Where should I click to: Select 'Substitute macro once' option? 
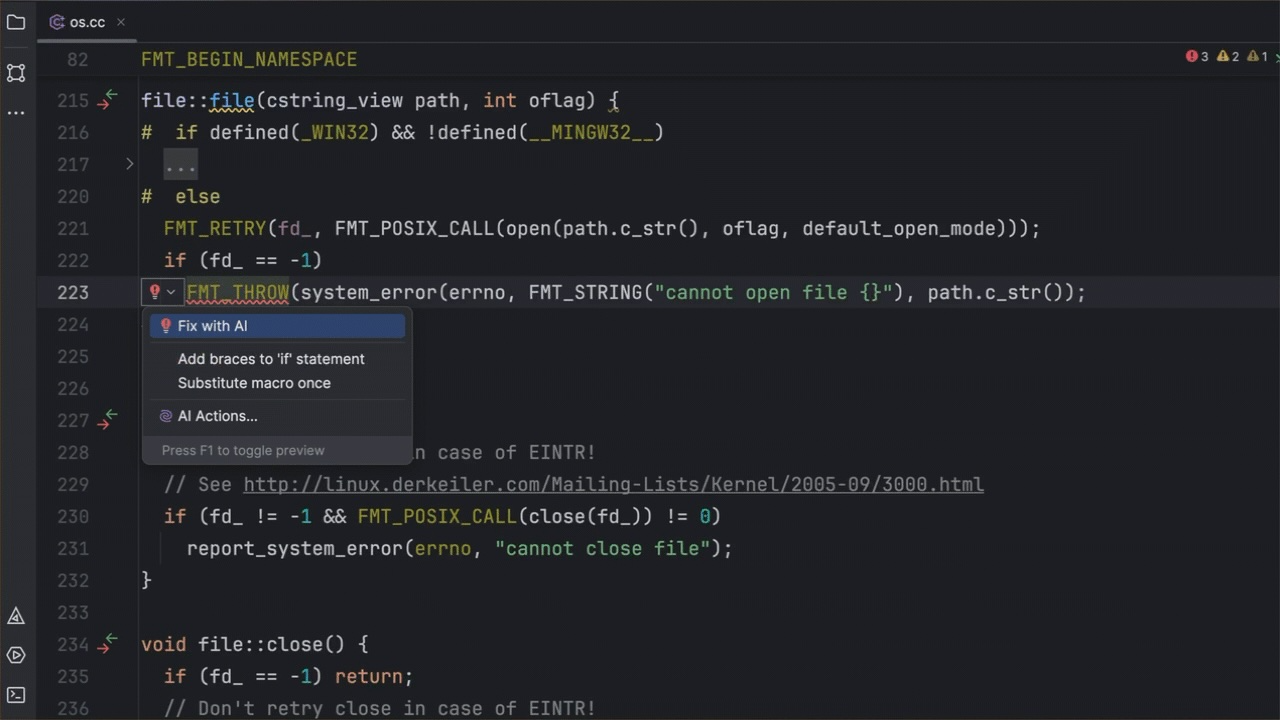point(254,383)
